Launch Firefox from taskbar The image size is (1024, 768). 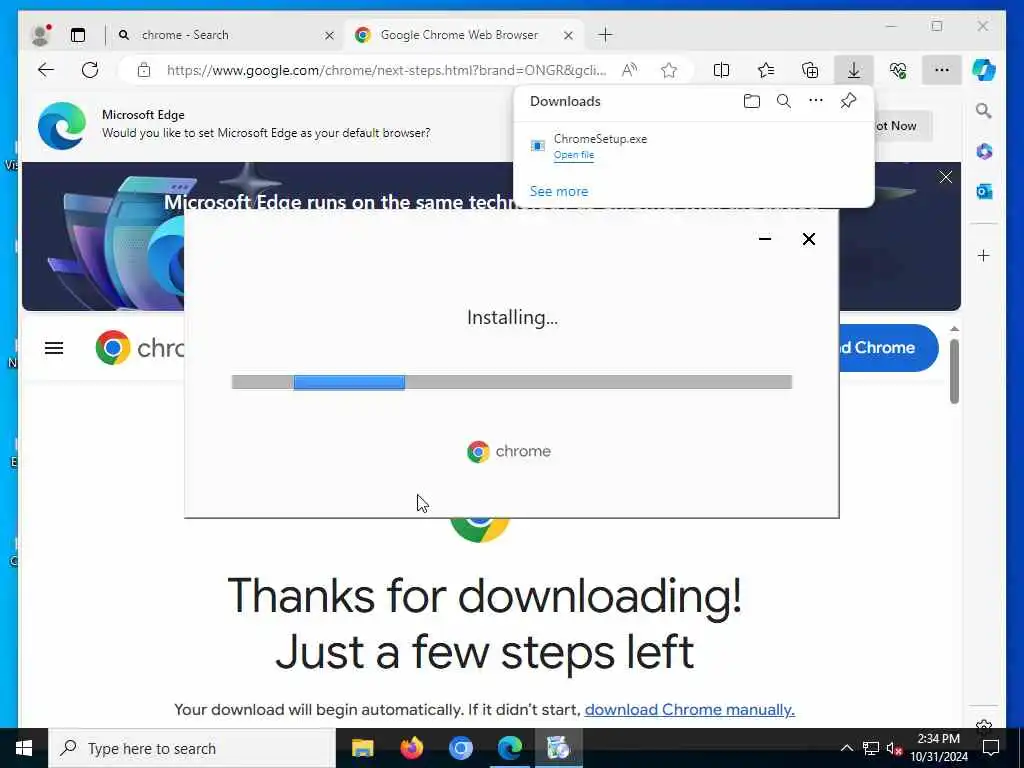pos(411,748)
